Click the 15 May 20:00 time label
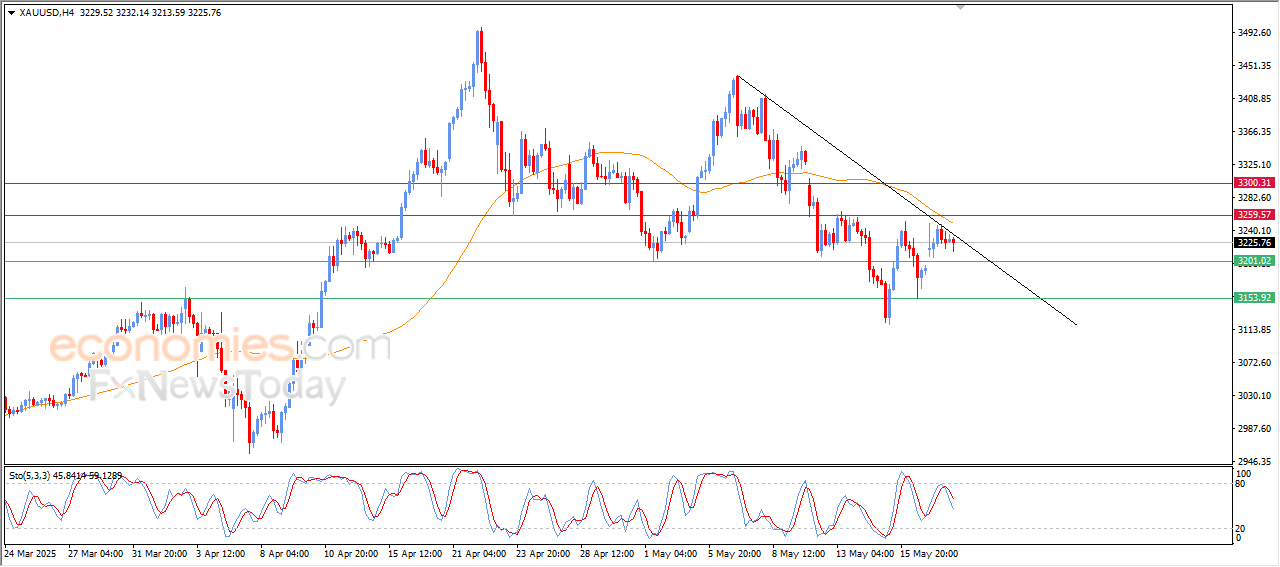Screen dimensions: 1280x567 click(x=929, y=552)
